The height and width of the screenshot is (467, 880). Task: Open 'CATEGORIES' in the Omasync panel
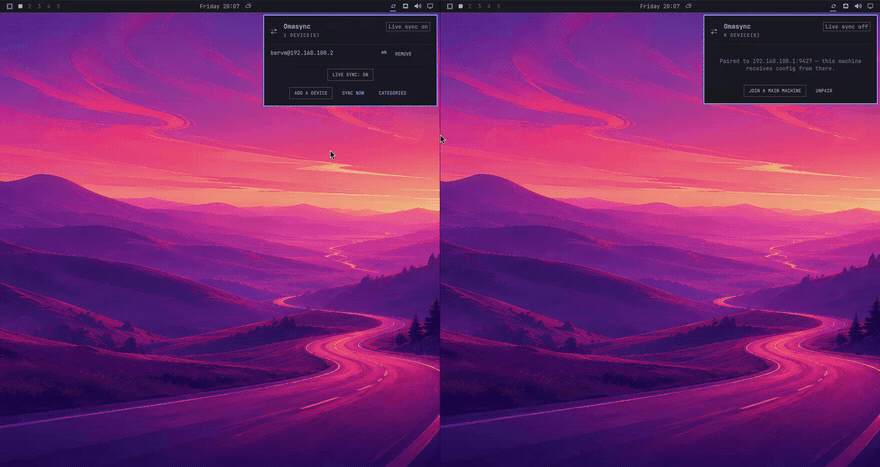point(392,93)
